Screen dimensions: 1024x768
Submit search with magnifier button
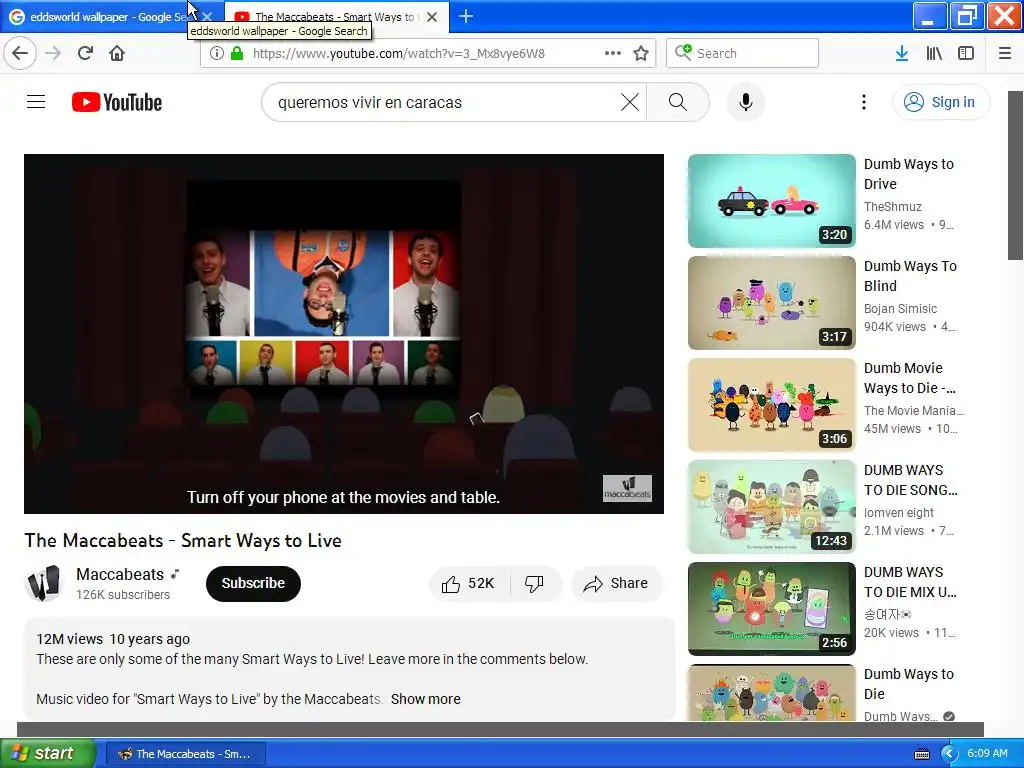pyautogui.click(x=678, y=103)
